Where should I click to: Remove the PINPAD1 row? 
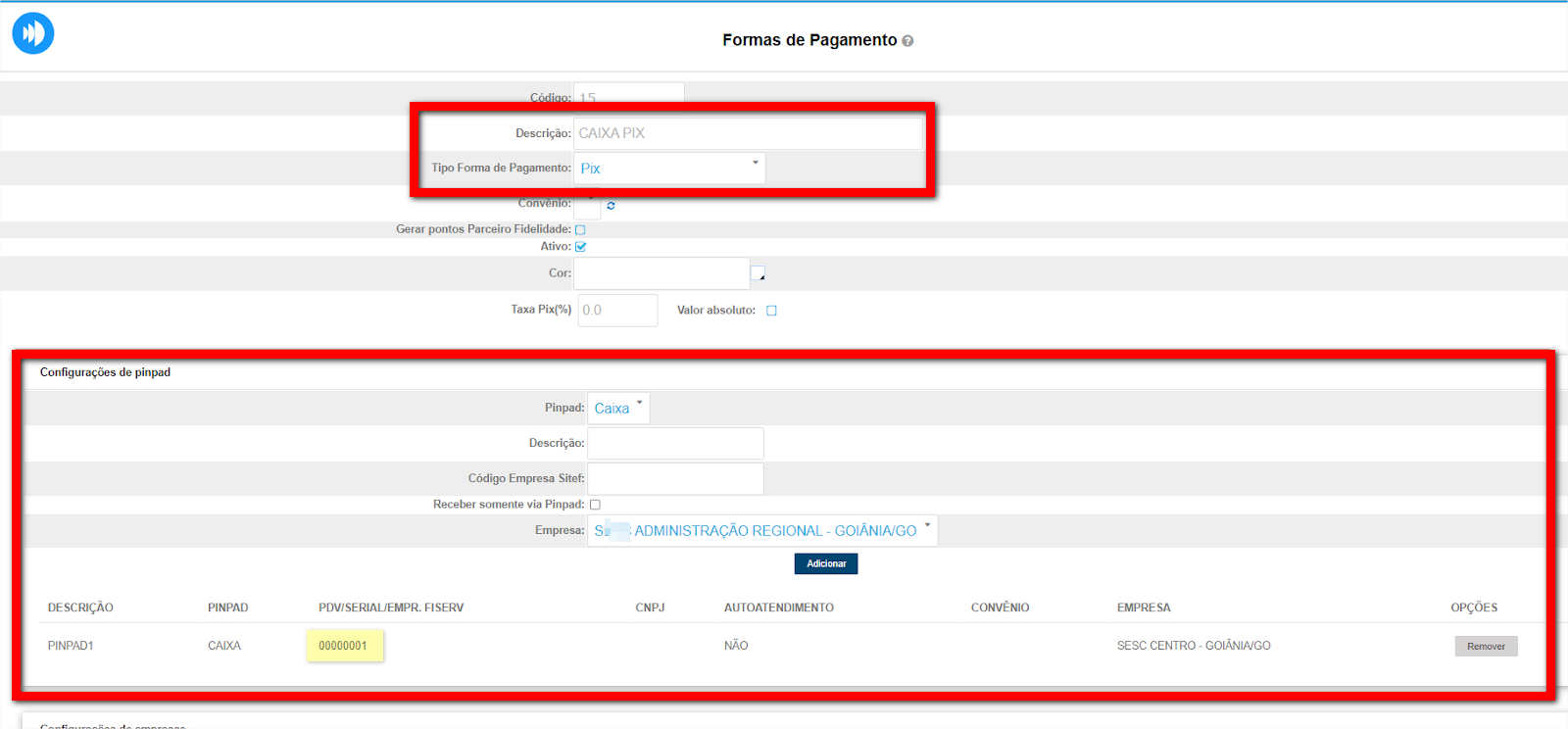[1486, 647]
